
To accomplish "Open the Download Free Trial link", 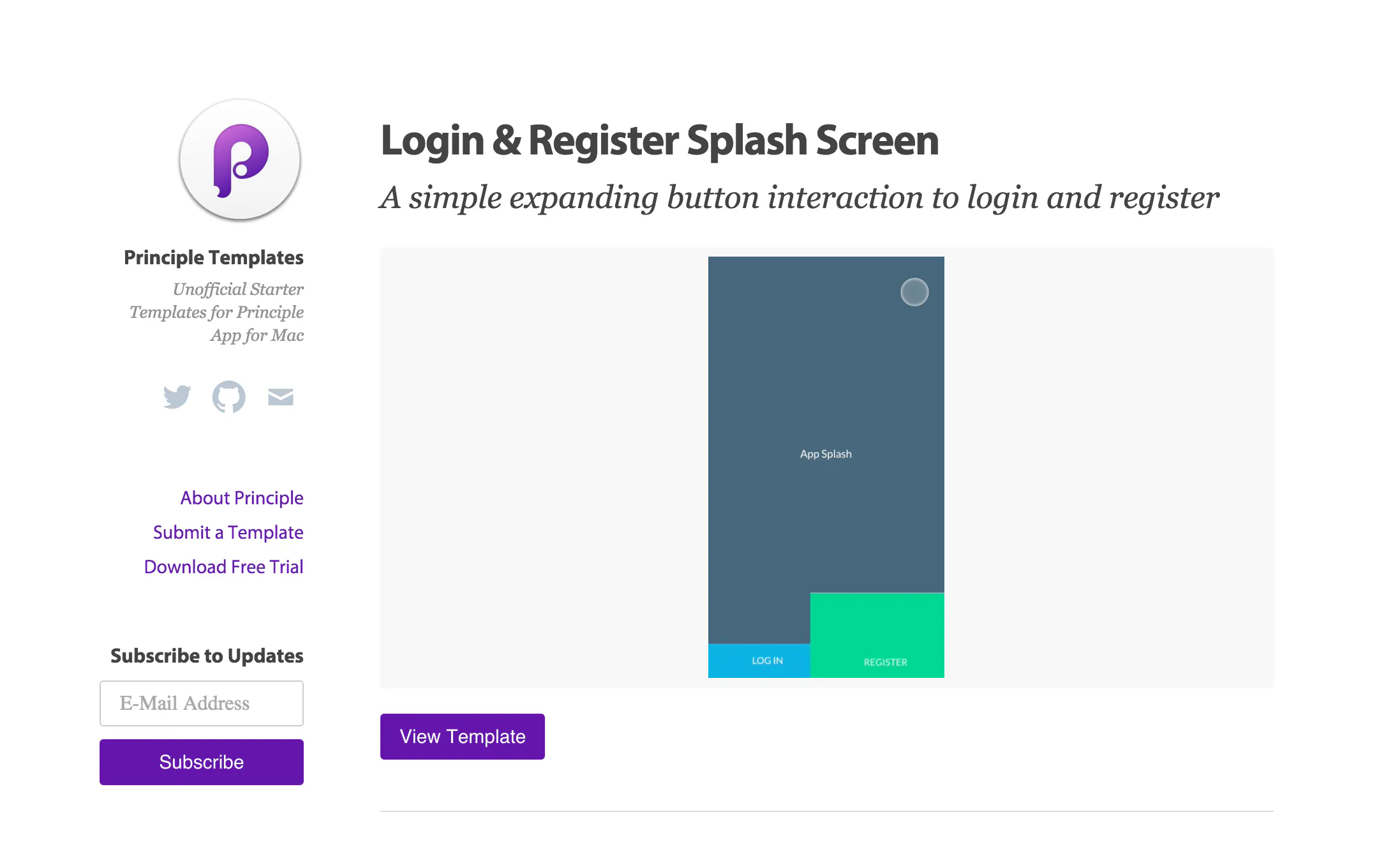I will click(224, 567).
